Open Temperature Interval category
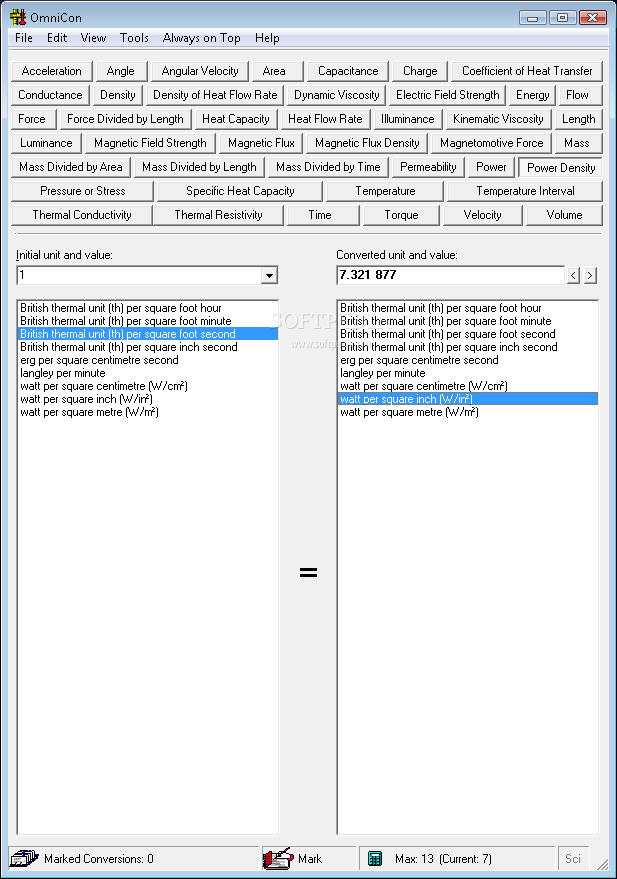The width and height of the screenshot is (617, 879). click(x=525, y=192)
